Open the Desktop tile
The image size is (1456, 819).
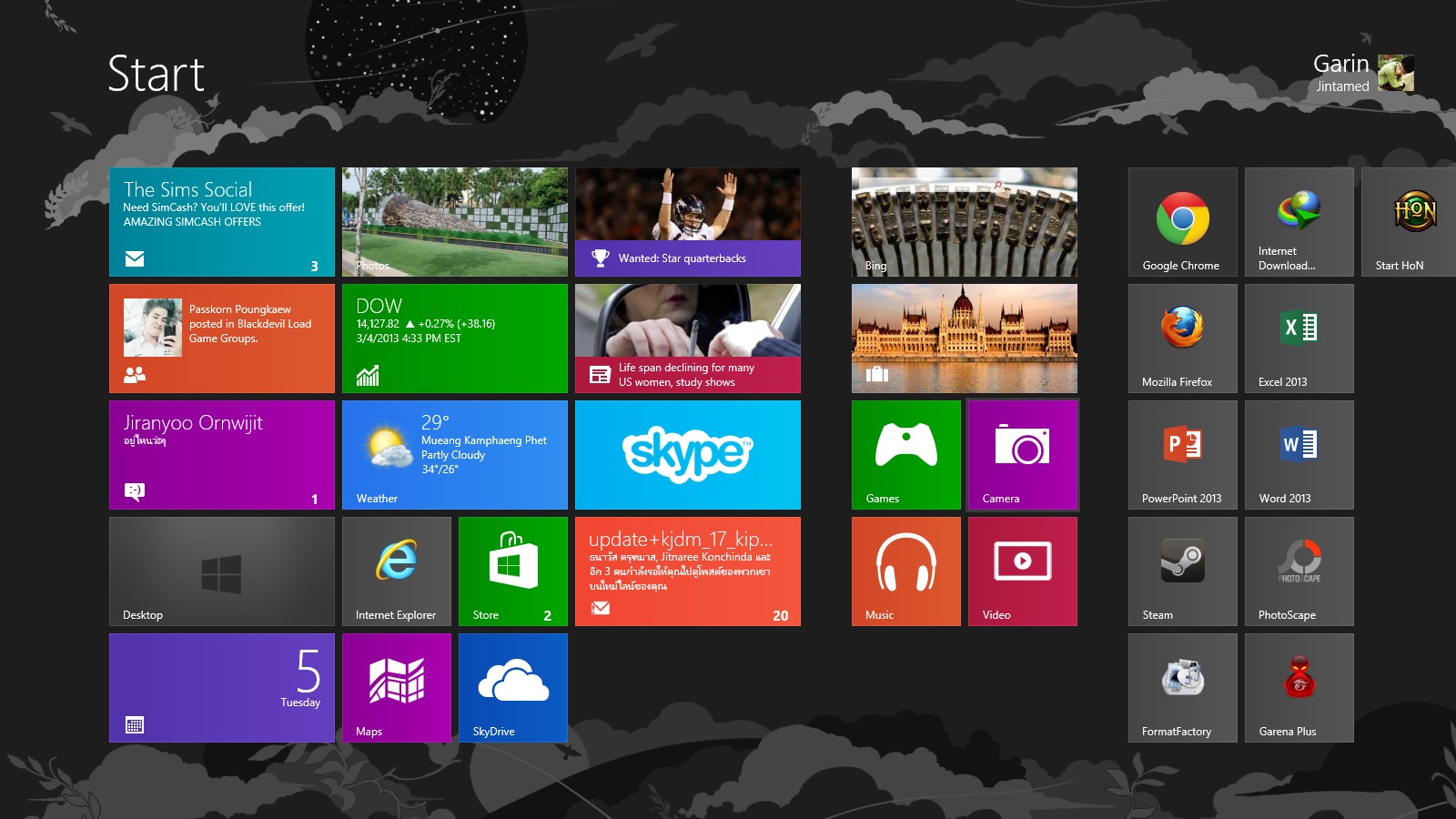pyautogui.click(x=222, y=571)
